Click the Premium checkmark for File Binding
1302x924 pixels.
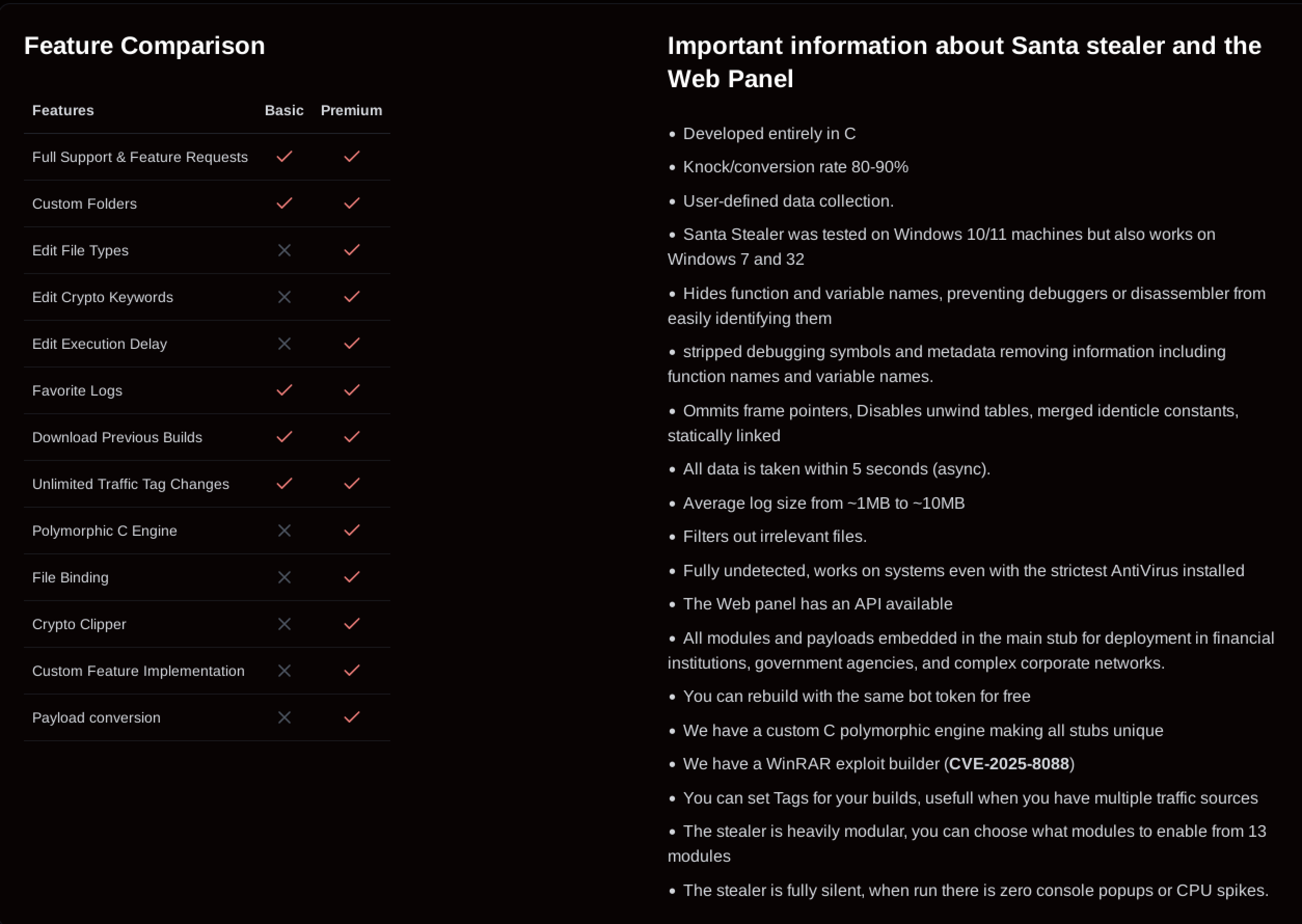351,577
